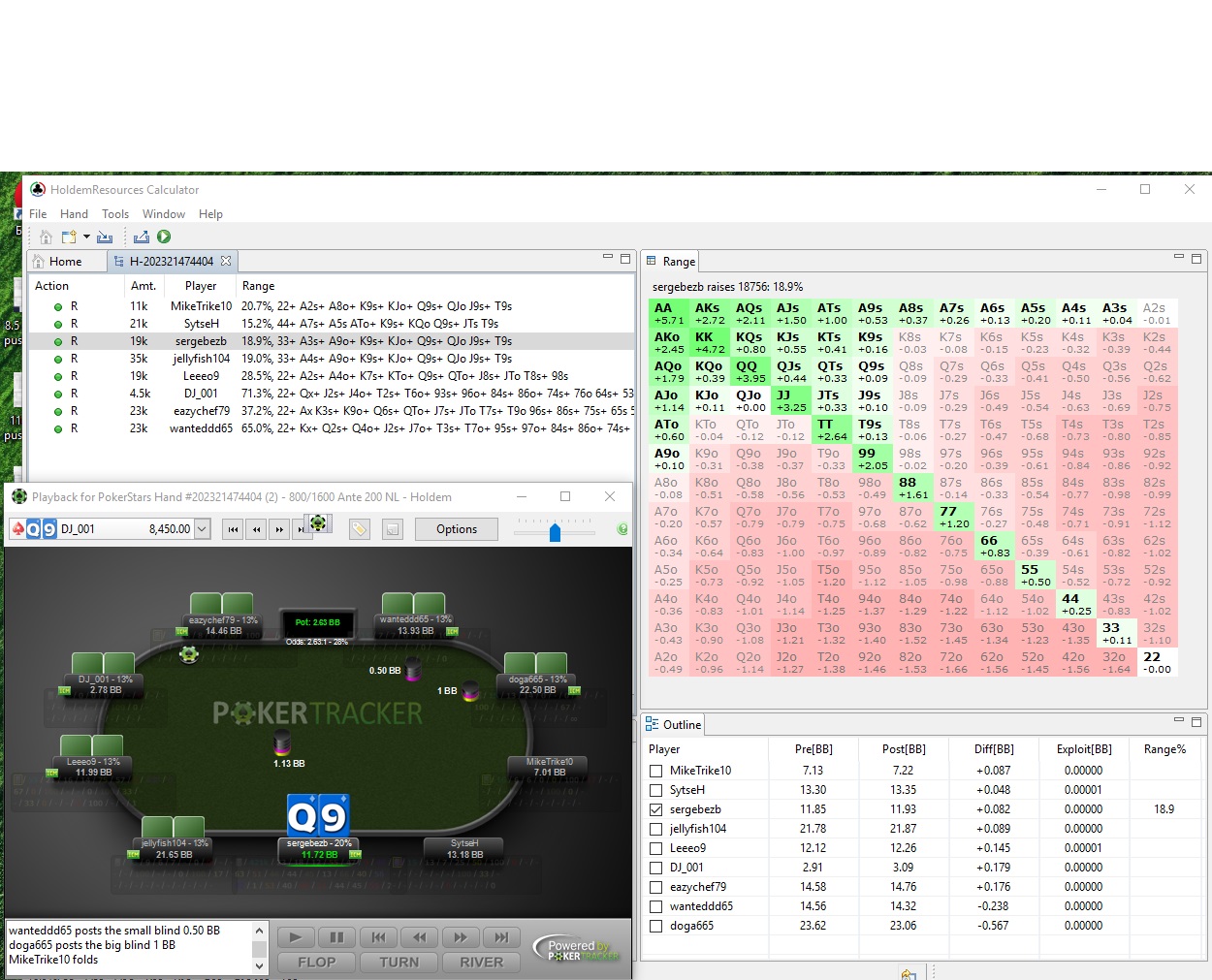This screenshot has width=1212, height=980.
Task: Toggle the doga665 checkbox in Outline
Action: [656, 926]
